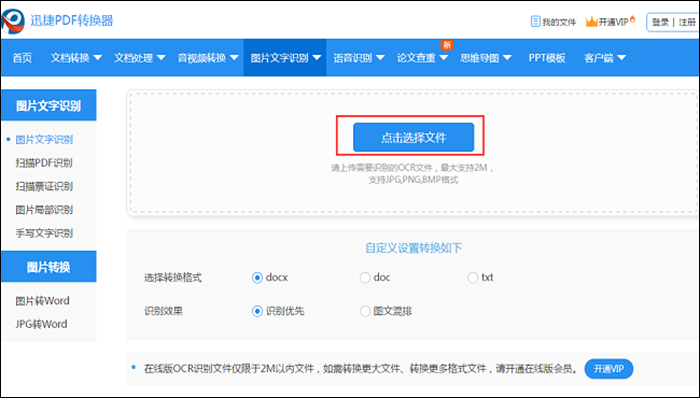The width and height of the screenshot is (700, 398).
Task: Open PPT模板 page
Action: pos(547,58)
